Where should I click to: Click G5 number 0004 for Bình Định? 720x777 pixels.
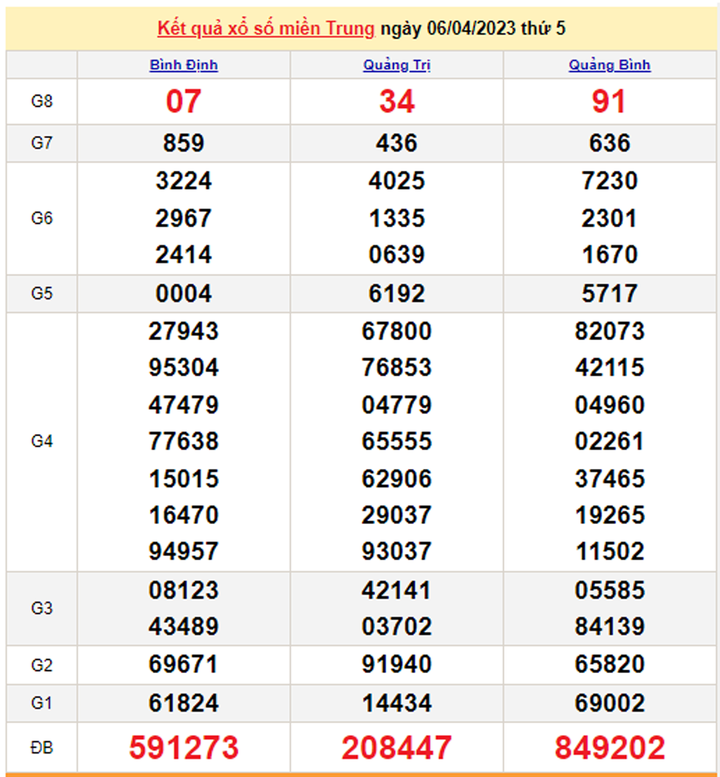(x=184, y=293)
